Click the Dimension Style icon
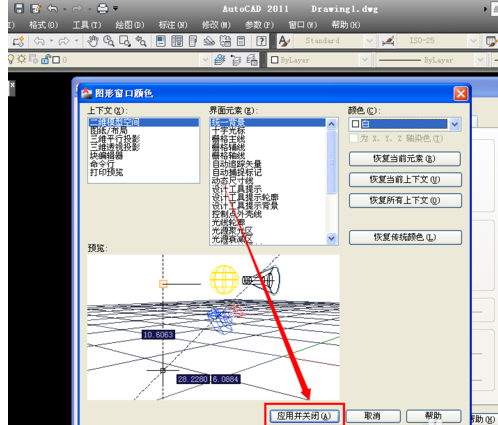The height and width of the screenshot is (425, 498). point(388,41)
